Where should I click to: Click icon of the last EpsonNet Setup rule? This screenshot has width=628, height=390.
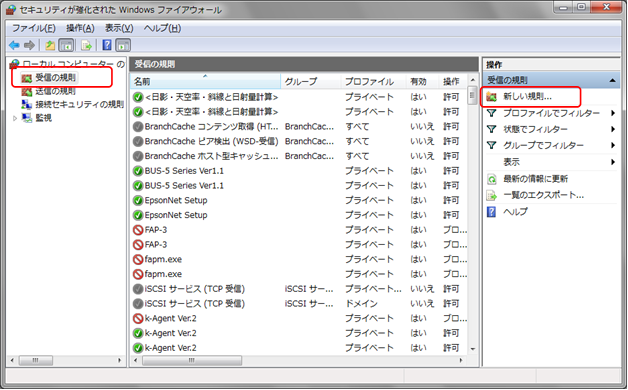(138, 215)
